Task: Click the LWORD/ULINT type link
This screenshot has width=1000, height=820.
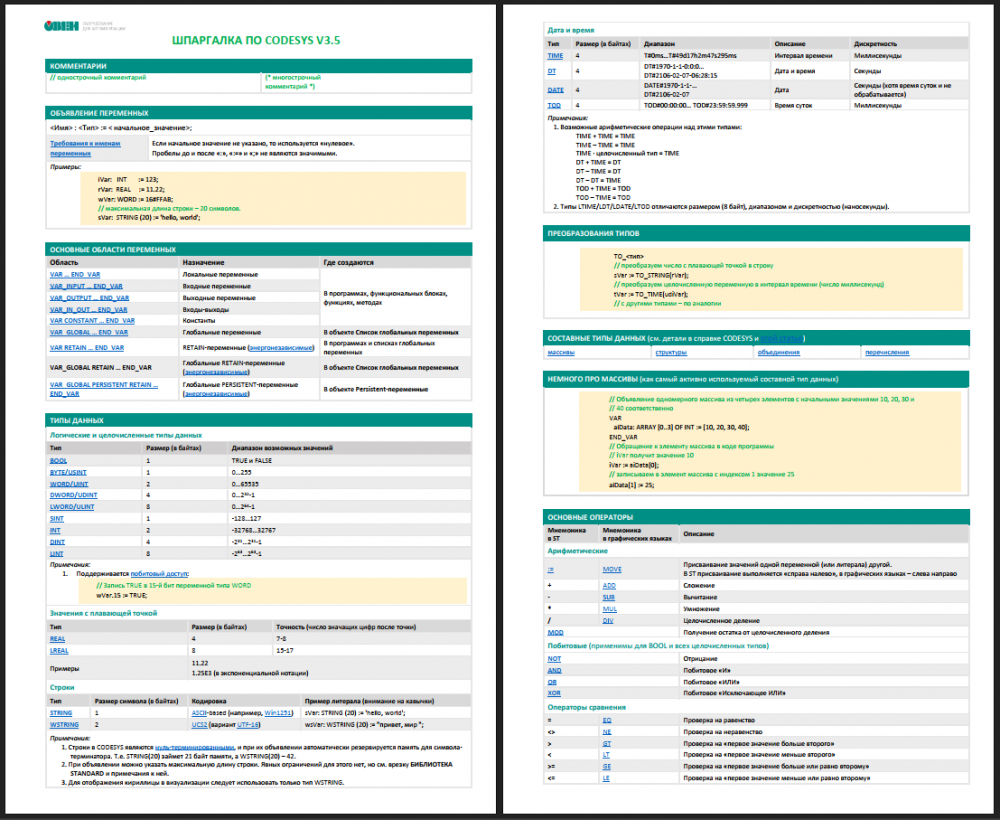Action: click(72, 506)
